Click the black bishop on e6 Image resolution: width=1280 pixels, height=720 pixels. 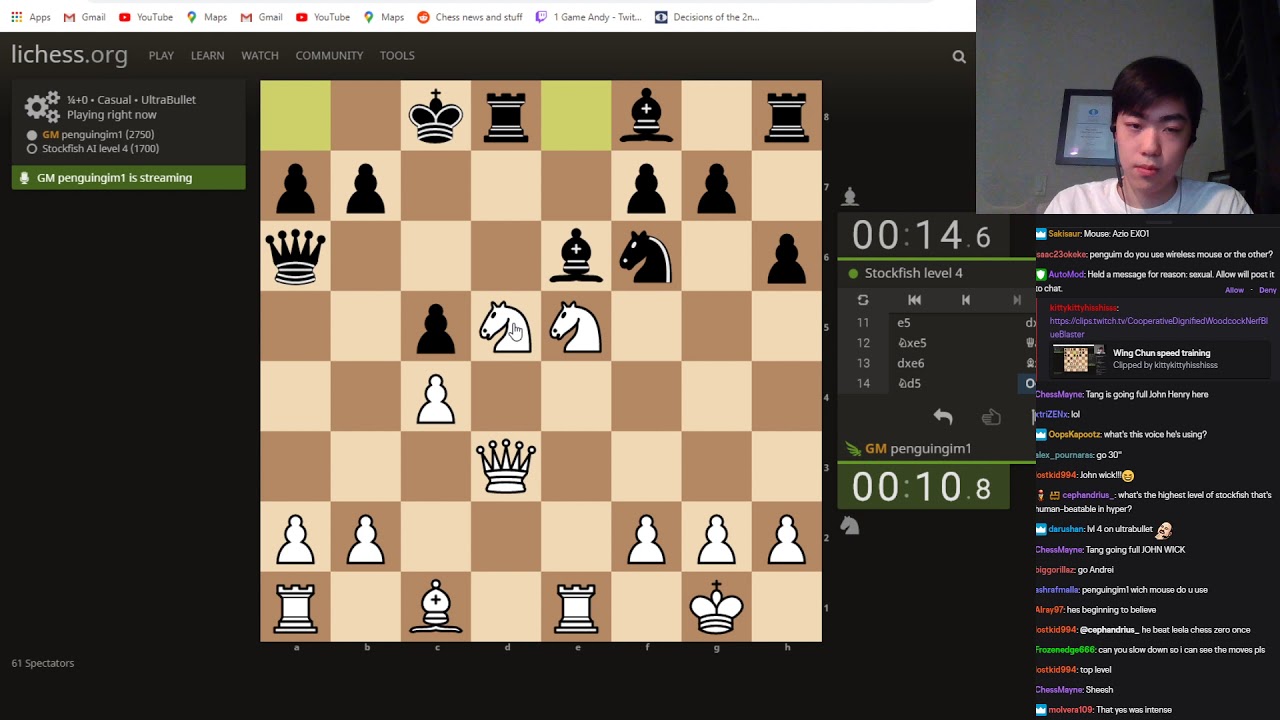(576, 256)
